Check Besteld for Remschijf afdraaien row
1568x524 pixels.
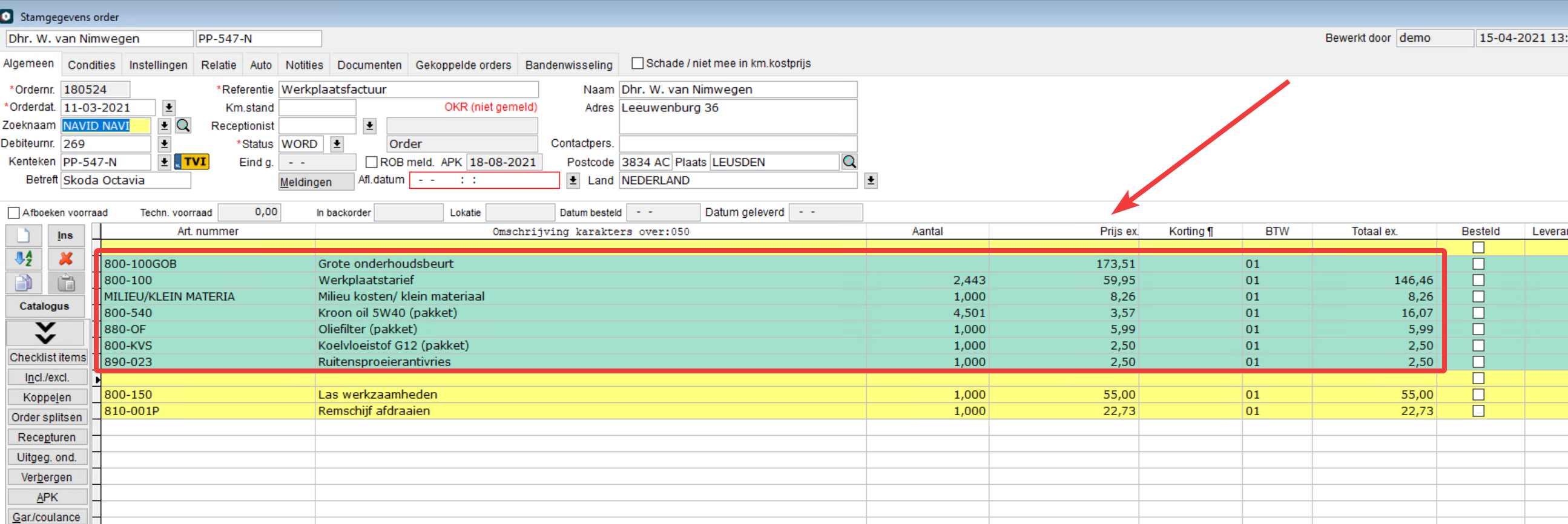pos(1478,411)
